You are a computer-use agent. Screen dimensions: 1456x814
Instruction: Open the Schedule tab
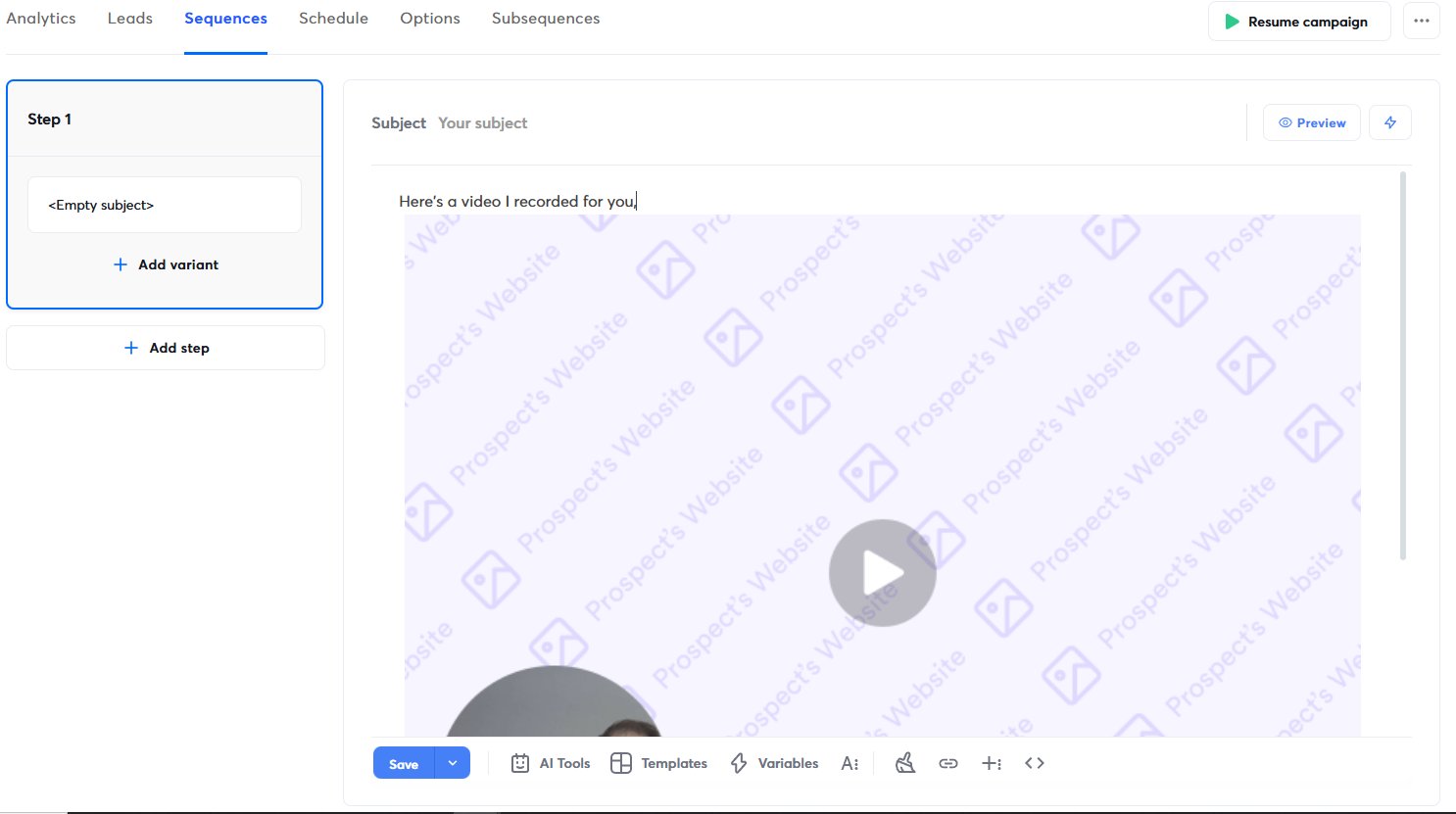pos(333,19)
